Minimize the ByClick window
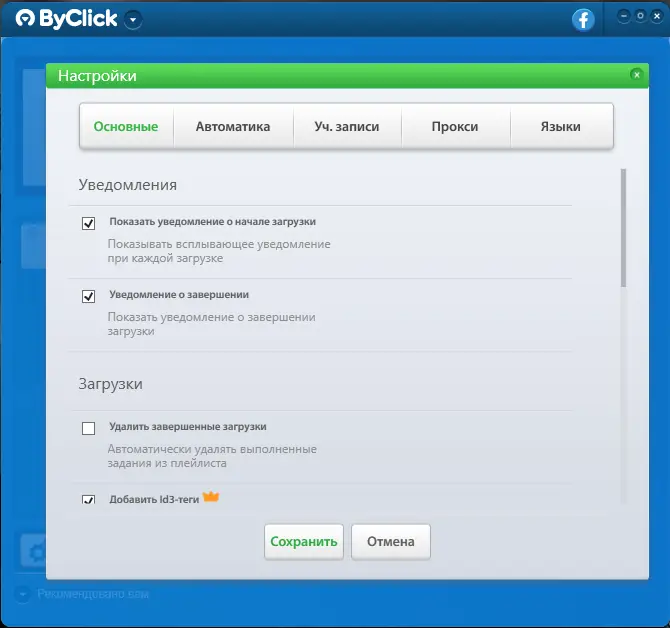670x628 pixels. tap(623, 16)
